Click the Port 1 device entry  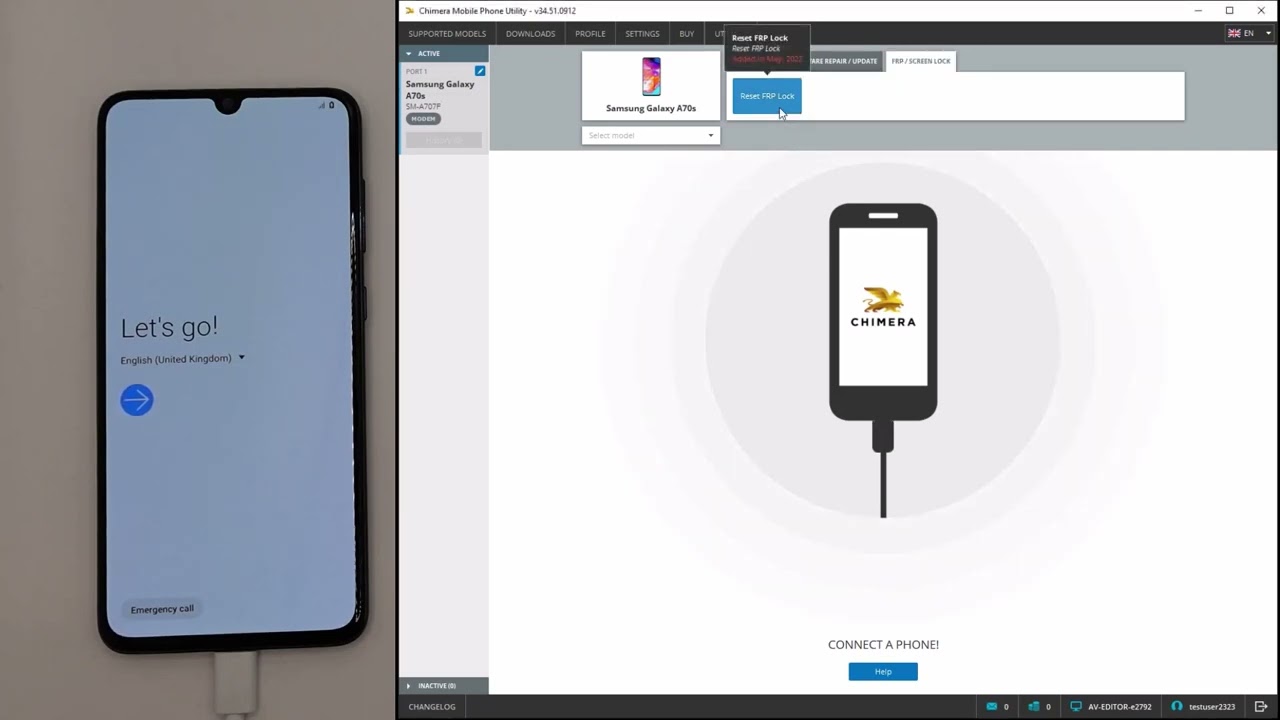click(444, 108)
